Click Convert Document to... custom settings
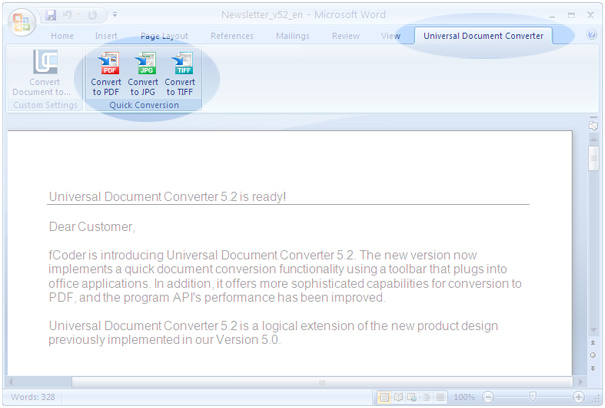Image resolution: width=605 pixels, height=408 pixels. [x=45, y=73]
